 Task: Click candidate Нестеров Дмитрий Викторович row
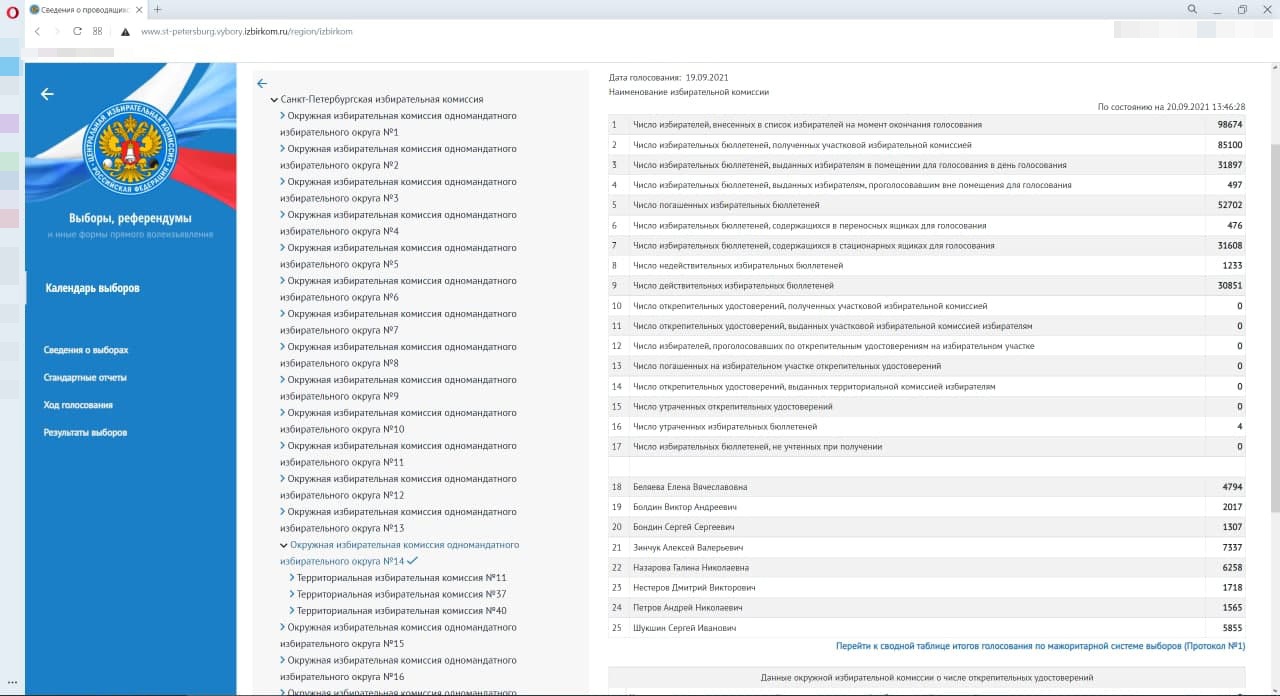click(x=927, y=588)
